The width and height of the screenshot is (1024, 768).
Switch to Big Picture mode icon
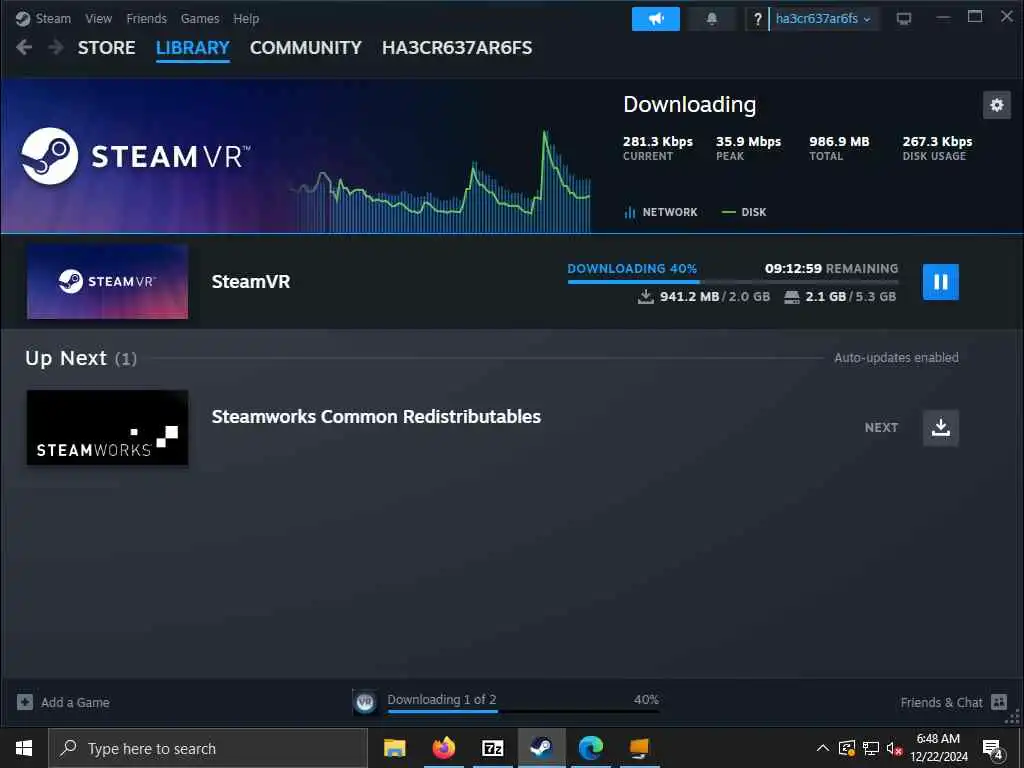904,18
